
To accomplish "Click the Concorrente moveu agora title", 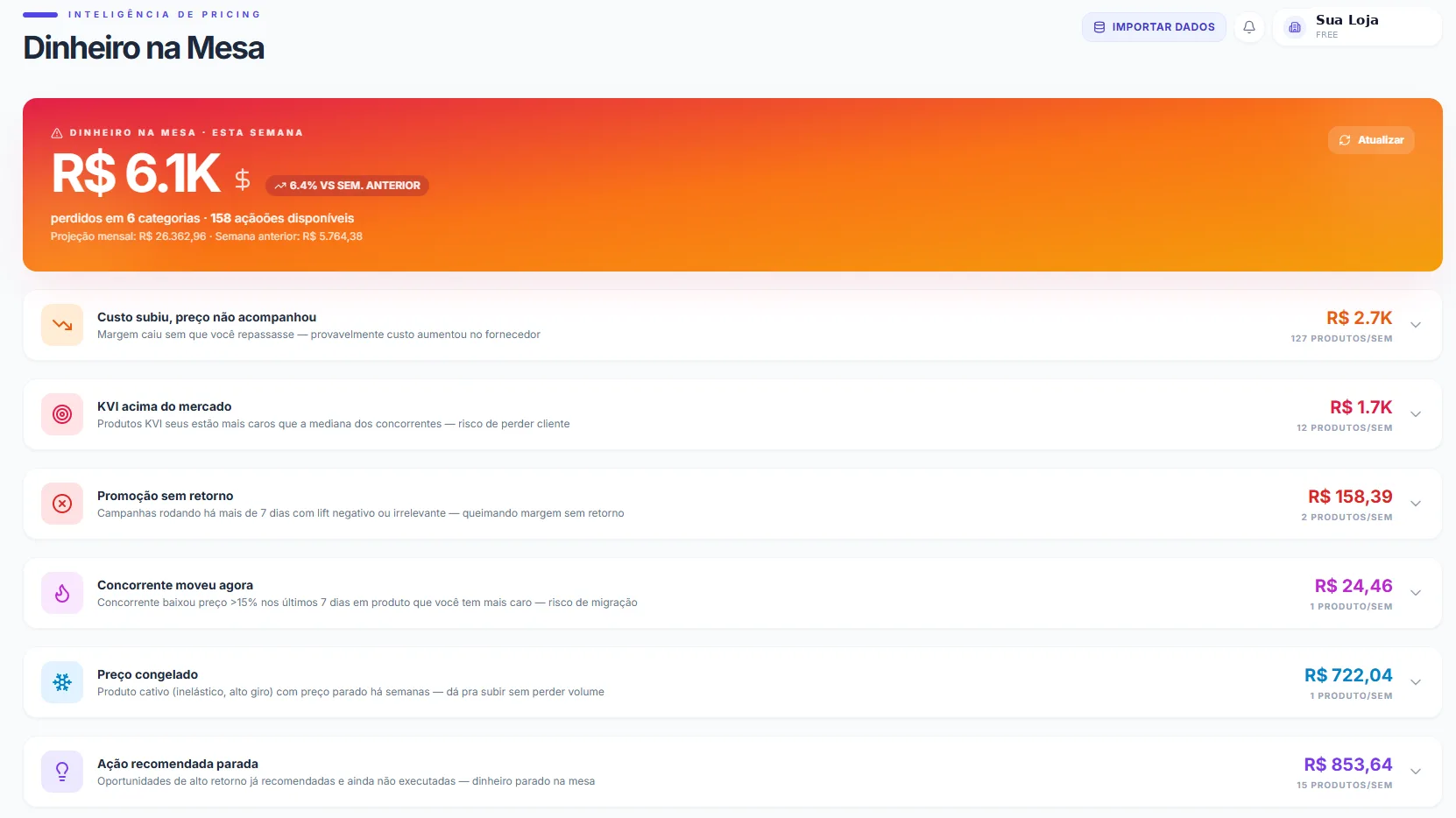I will tap(175, 585).
